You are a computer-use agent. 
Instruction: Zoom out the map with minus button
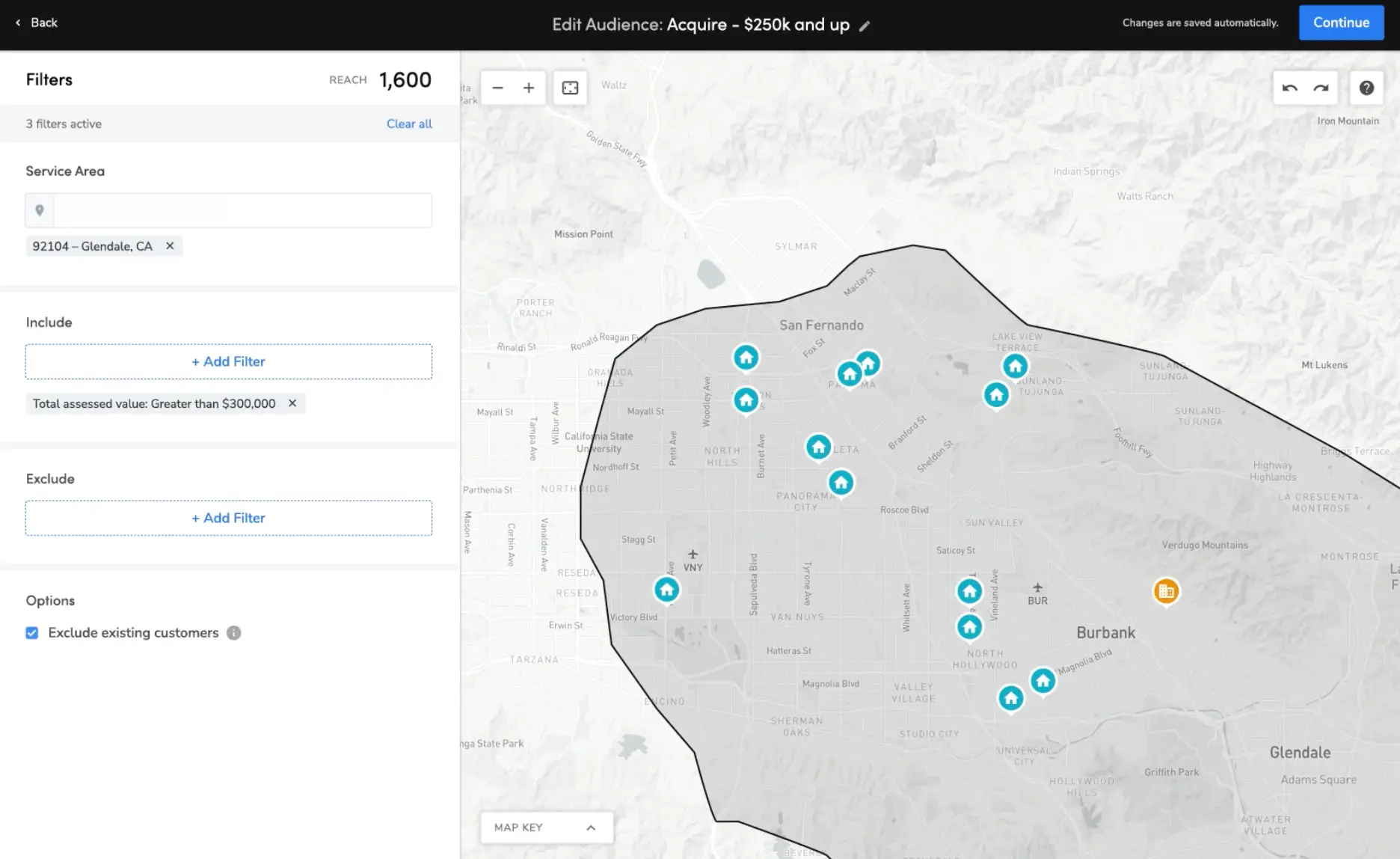(497, 88)
